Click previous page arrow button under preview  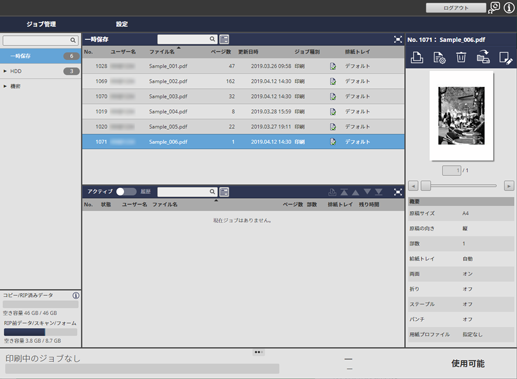click(413, 186)
